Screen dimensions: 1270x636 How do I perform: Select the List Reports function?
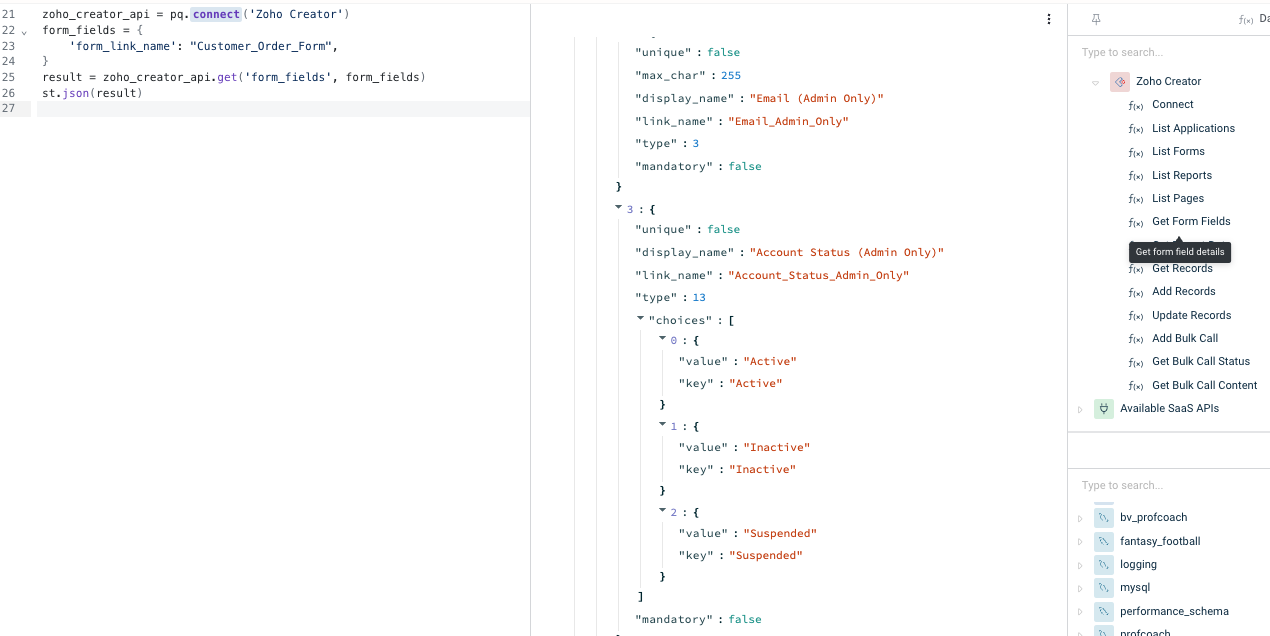click(x=1182, y=175)
